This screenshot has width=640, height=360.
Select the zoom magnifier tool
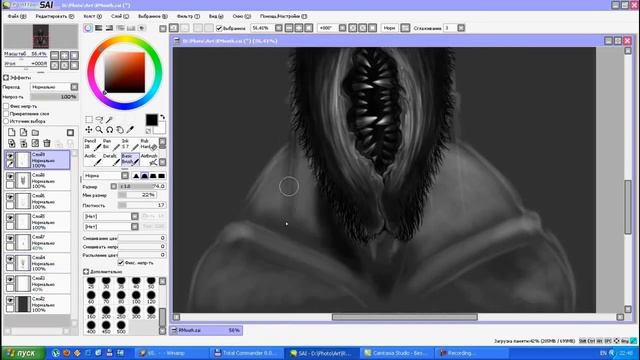(x=99, y=129)
